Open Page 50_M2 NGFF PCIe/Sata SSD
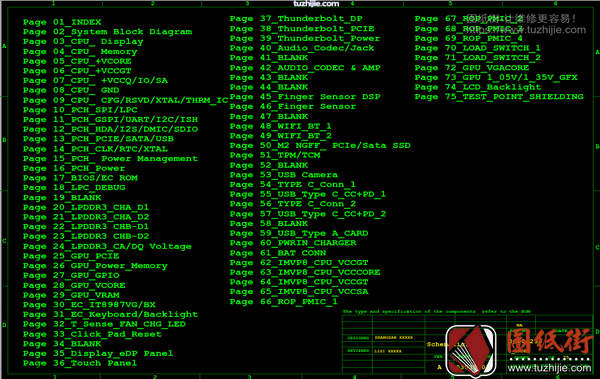 point(320,145)
